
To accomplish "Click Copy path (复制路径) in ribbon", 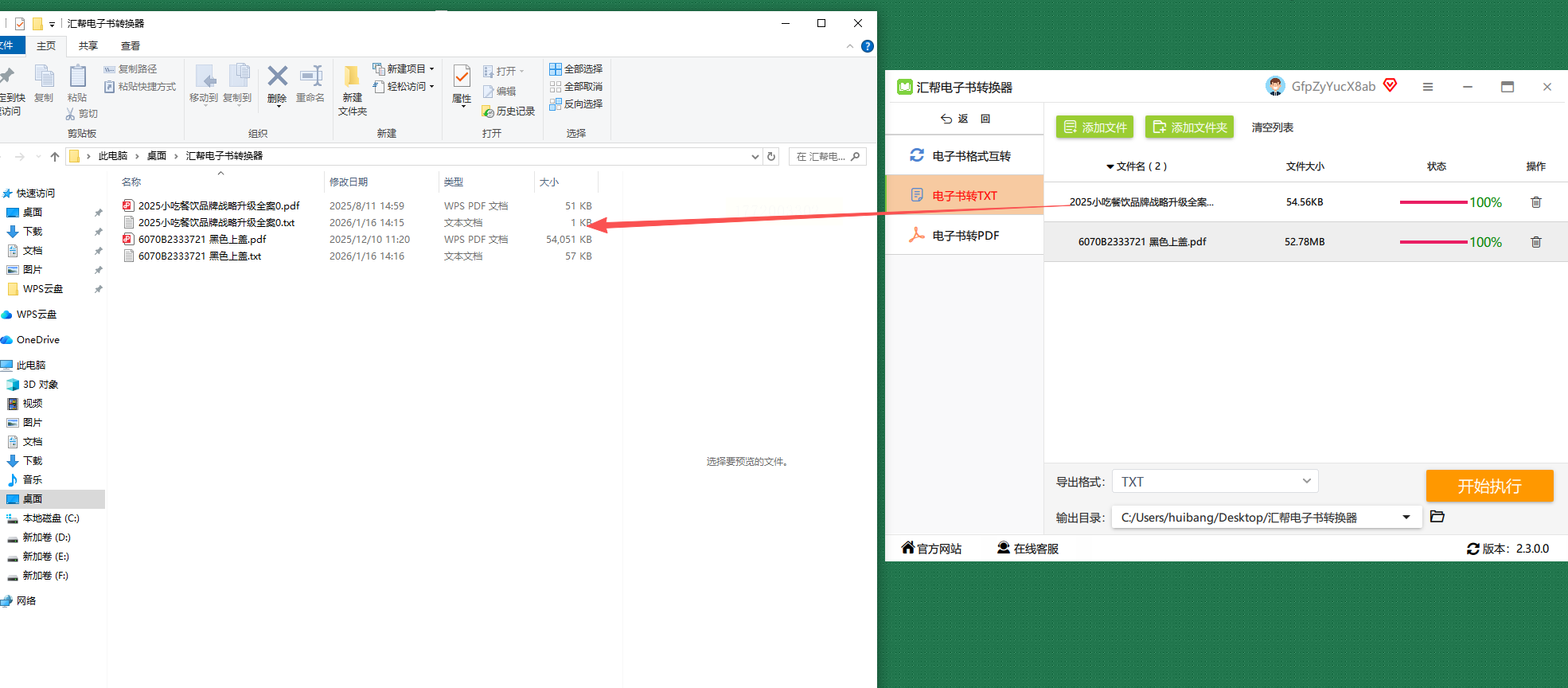I will click(131, 69).
